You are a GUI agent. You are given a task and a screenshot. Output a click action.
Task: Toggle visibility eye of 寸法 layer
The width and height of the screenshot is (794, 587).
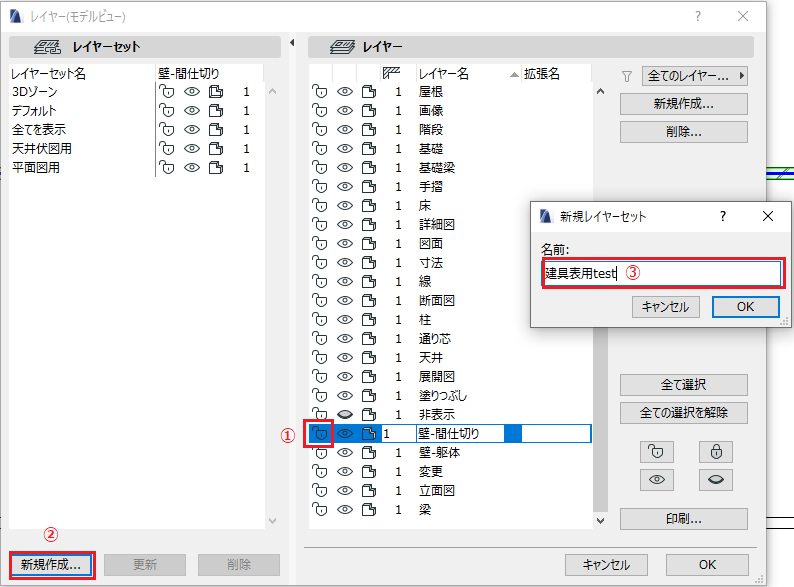point(345,262)
